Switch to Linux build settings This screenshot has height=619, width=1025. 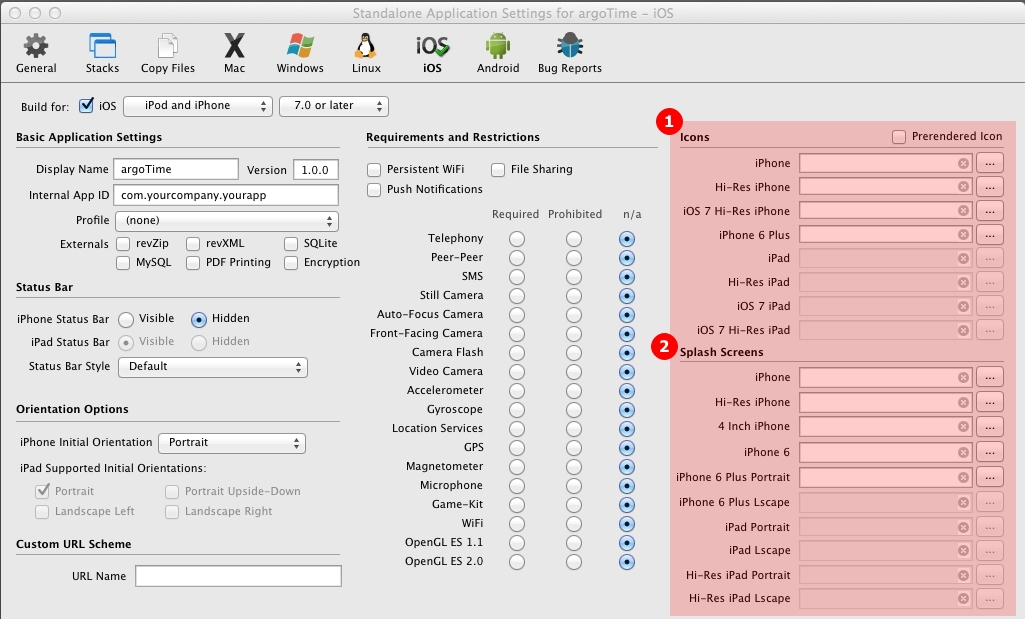[x=366, y=54]
